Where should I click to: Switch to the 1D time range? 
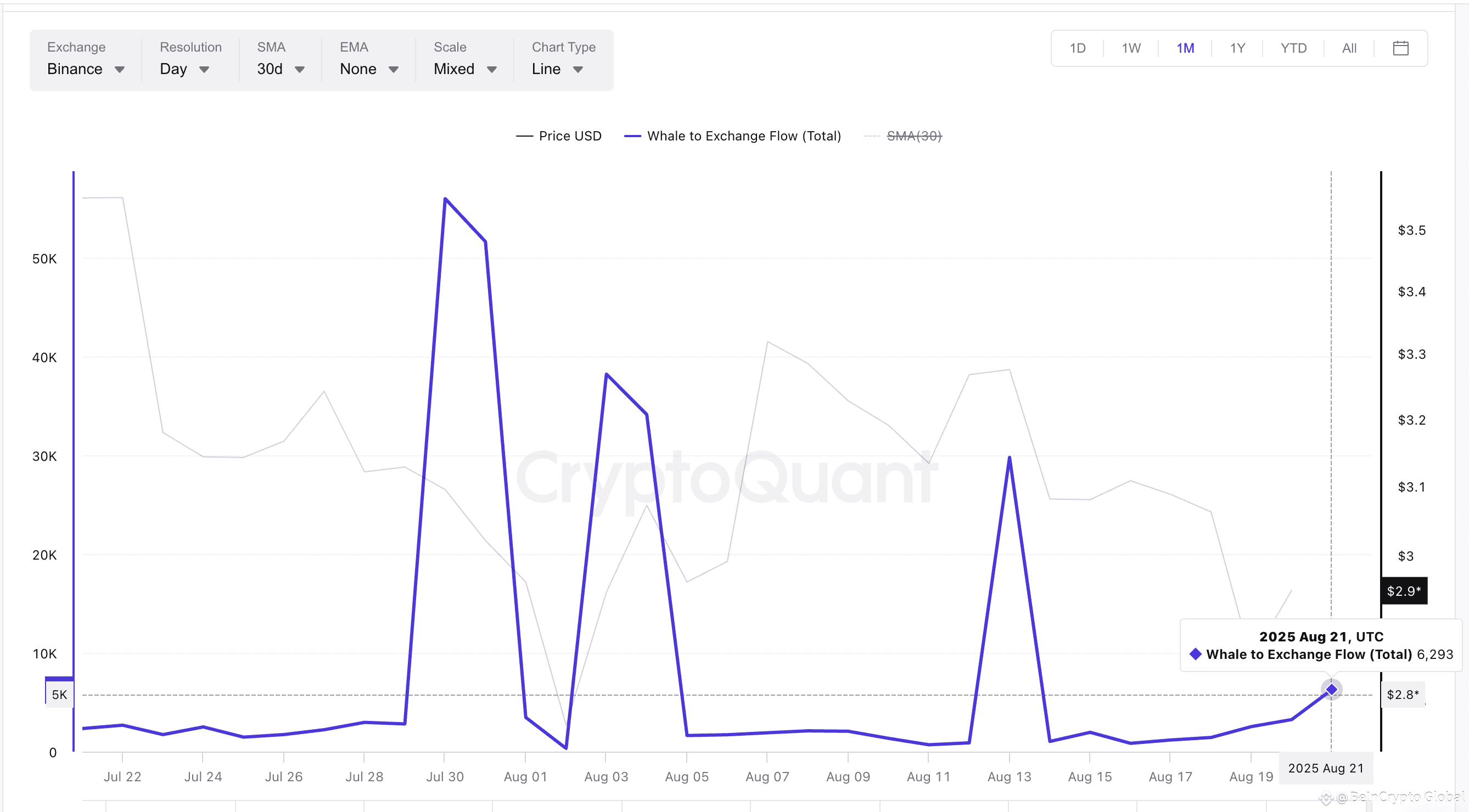point(1077,48)
